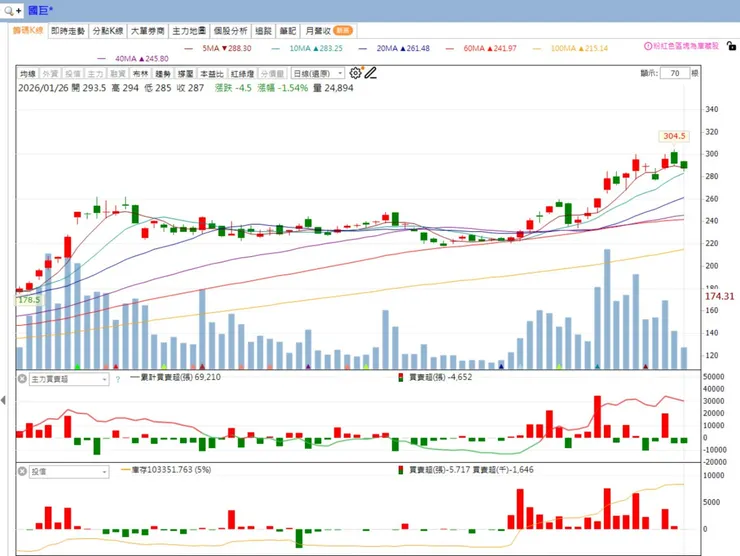Toggle 分價量 overlay button
Viewport: 740px width, 556px height.
pyautogui.click(x=273, y=74)
